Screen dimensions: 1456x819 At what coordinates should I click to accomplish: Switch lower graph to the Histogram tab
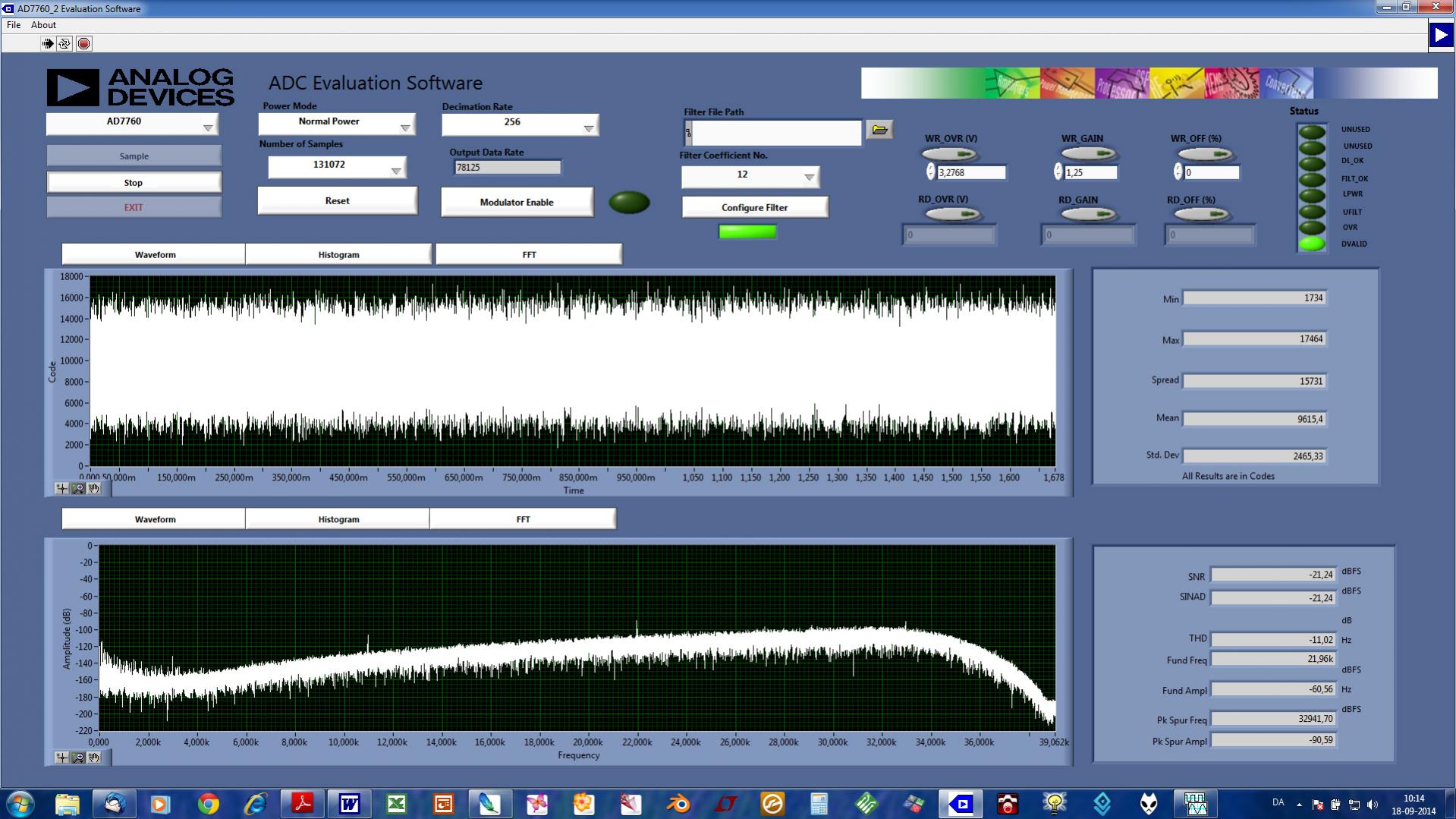(338, 519)
